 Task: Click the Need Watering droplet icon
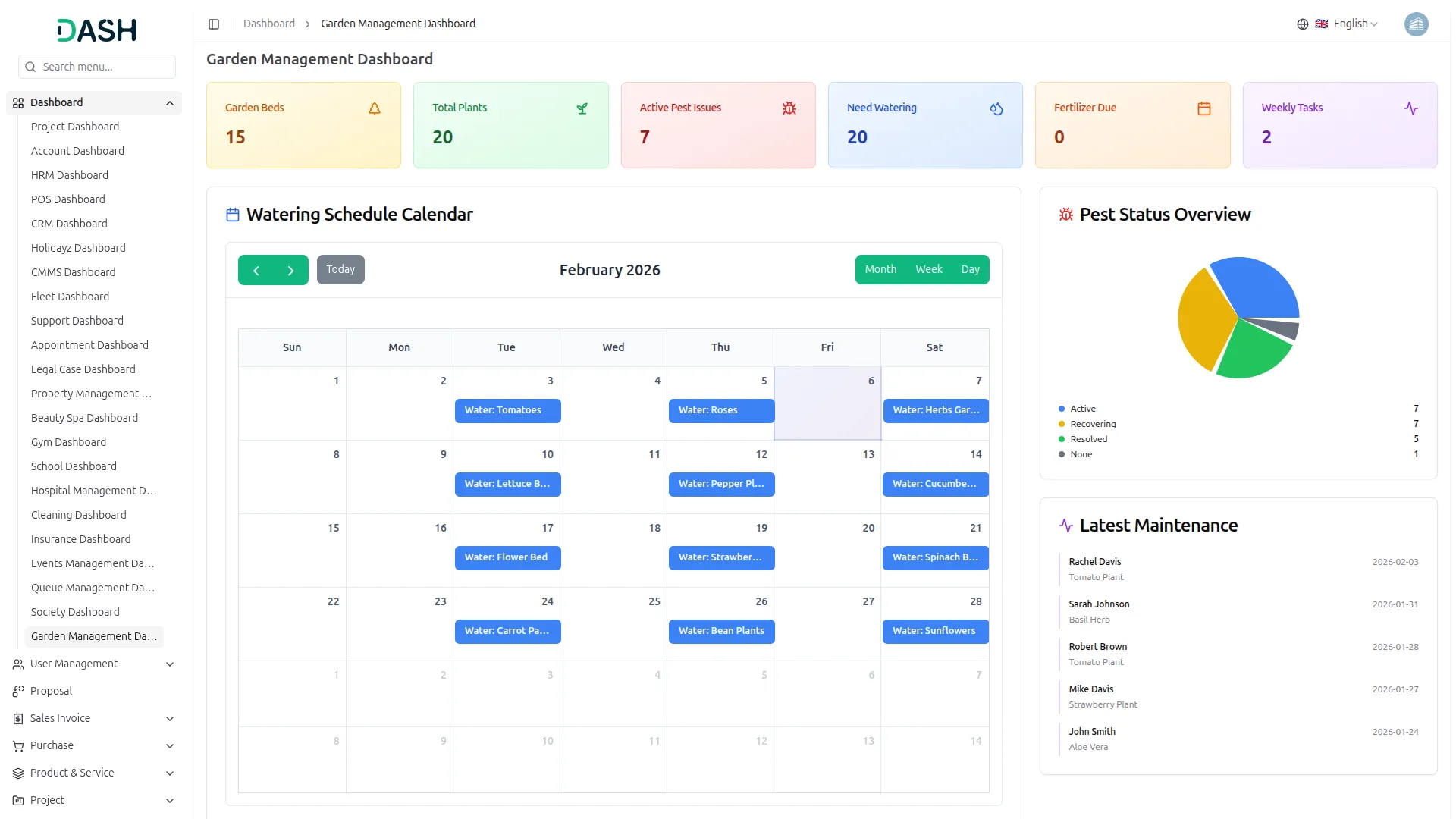click(996, 108)
